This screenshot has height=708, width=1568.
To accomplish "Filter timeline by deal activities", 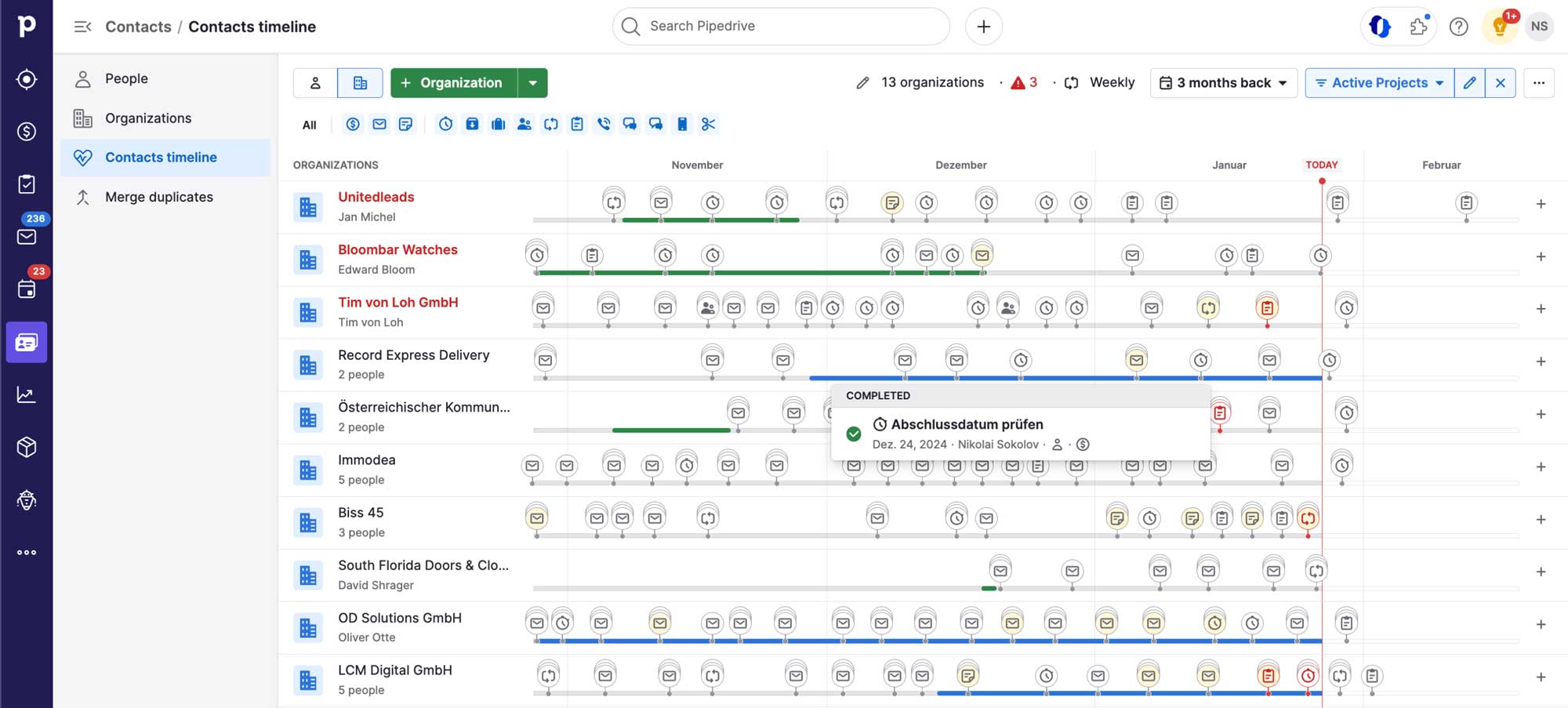I will (352, 124).
